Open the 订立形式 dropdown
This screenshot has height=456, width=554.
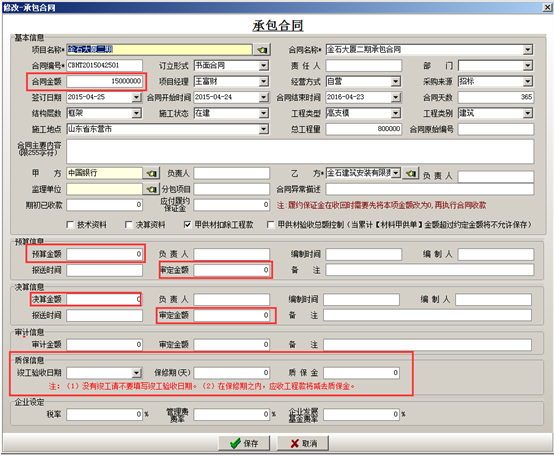click(264, 66)
